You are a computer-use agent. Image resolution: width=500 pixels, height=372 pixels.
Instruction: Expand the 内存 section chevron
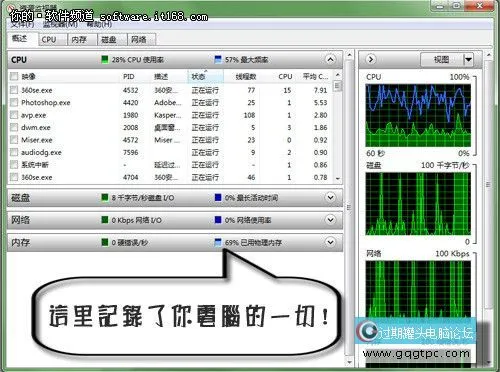(330, 242)
